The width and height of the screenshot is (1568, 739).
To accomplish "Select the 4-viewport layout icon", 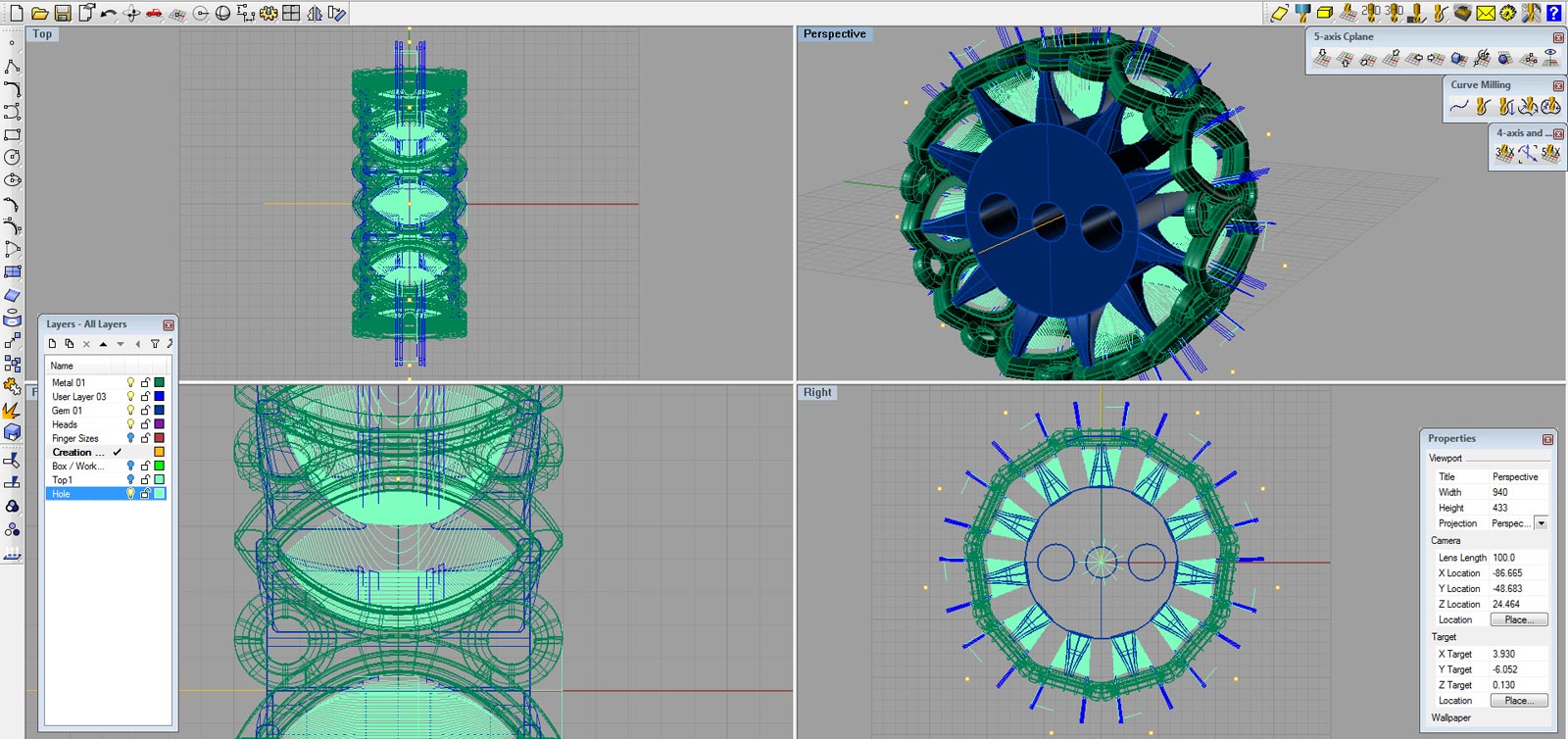I will (291, 13).
